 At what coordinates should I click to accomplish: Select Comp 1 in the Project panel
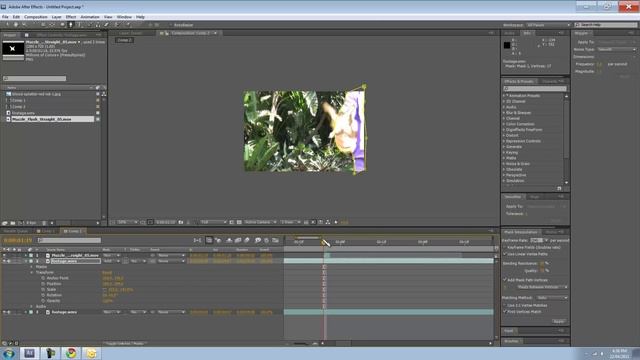(18, 100)
